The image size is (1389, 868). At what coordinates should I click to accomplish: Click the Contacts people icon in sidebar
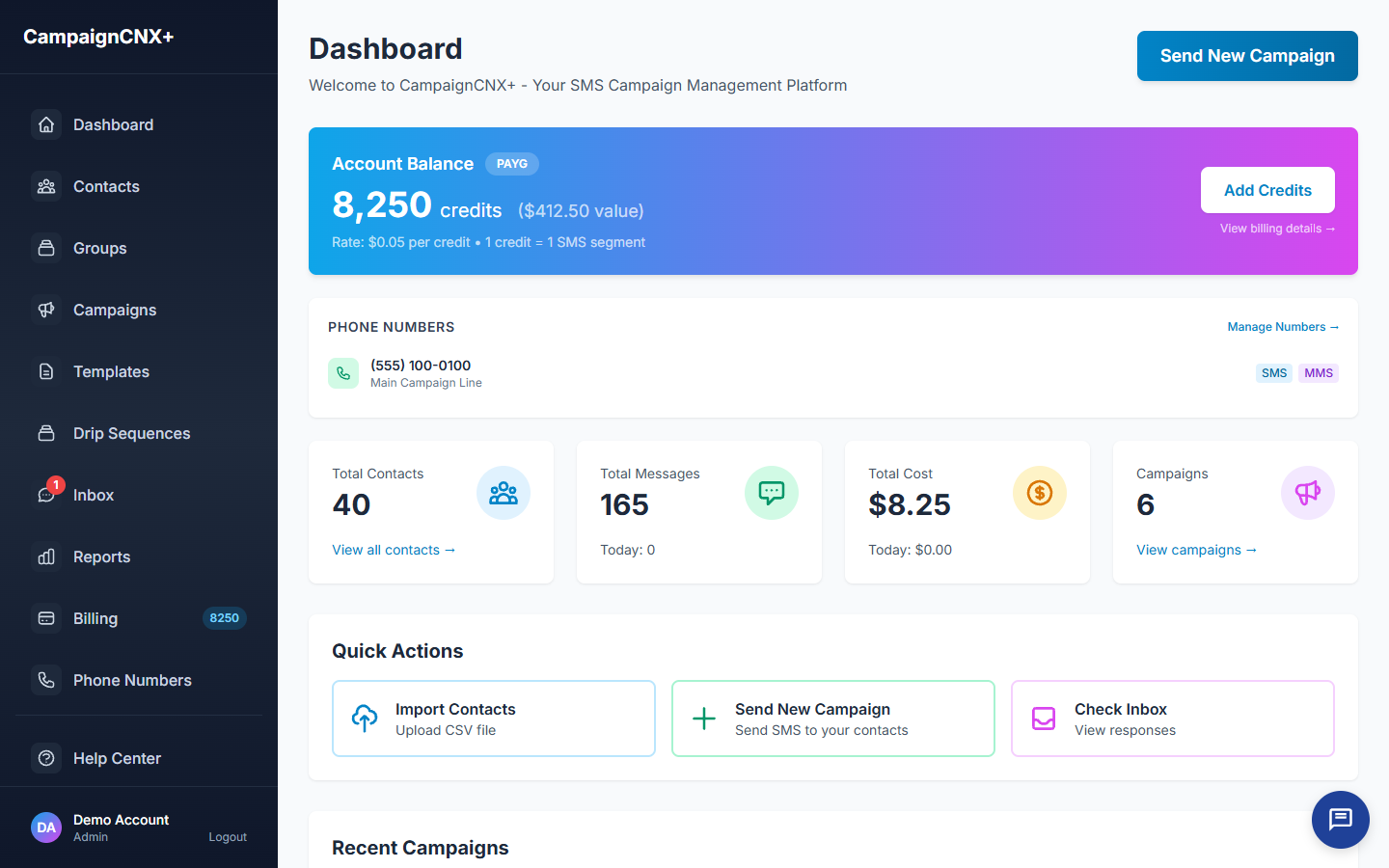click(46, 186)
